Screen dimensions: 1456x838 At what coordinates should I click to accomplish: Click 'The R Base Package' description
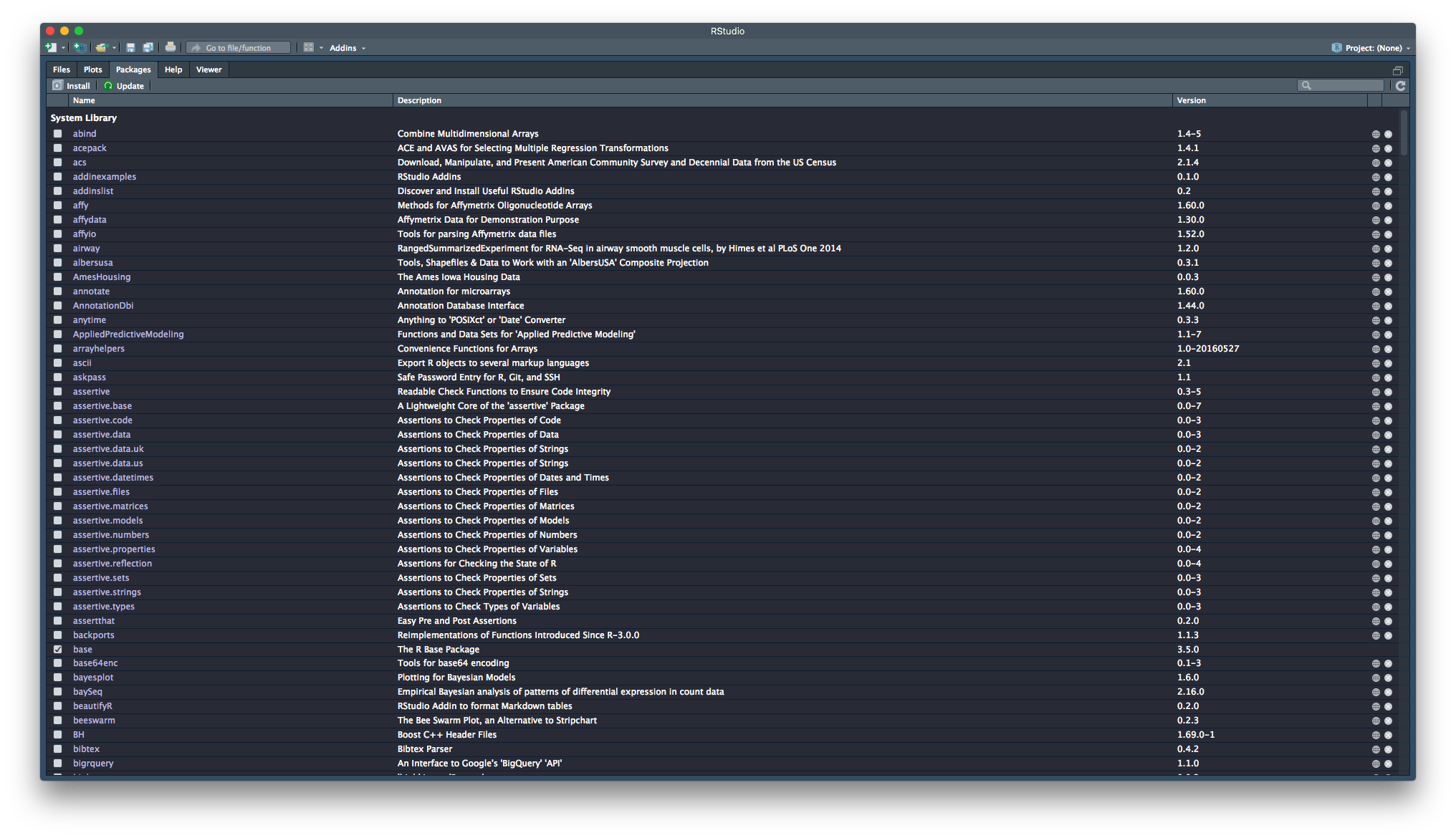(x=439, y=650)
